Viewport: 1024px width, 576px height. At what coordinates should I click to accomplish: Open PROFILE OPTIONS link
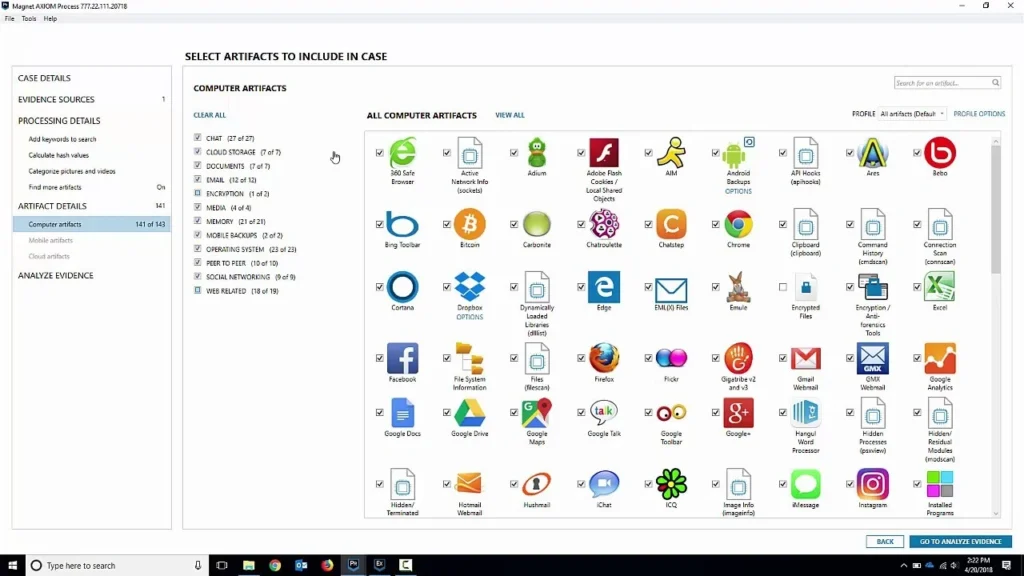pos(979,114)
